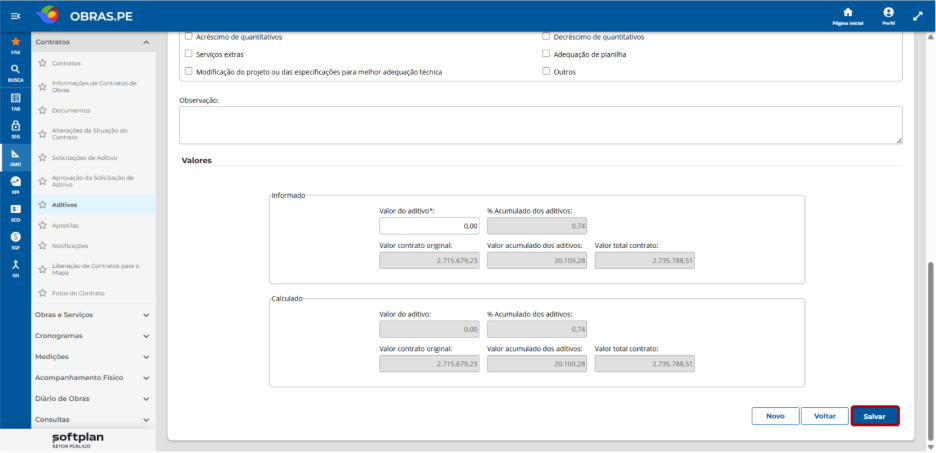Screen dimensions: 936x453
Task: Select Solicitações de Aditivo menu item
Action: (x=84, y=158)
